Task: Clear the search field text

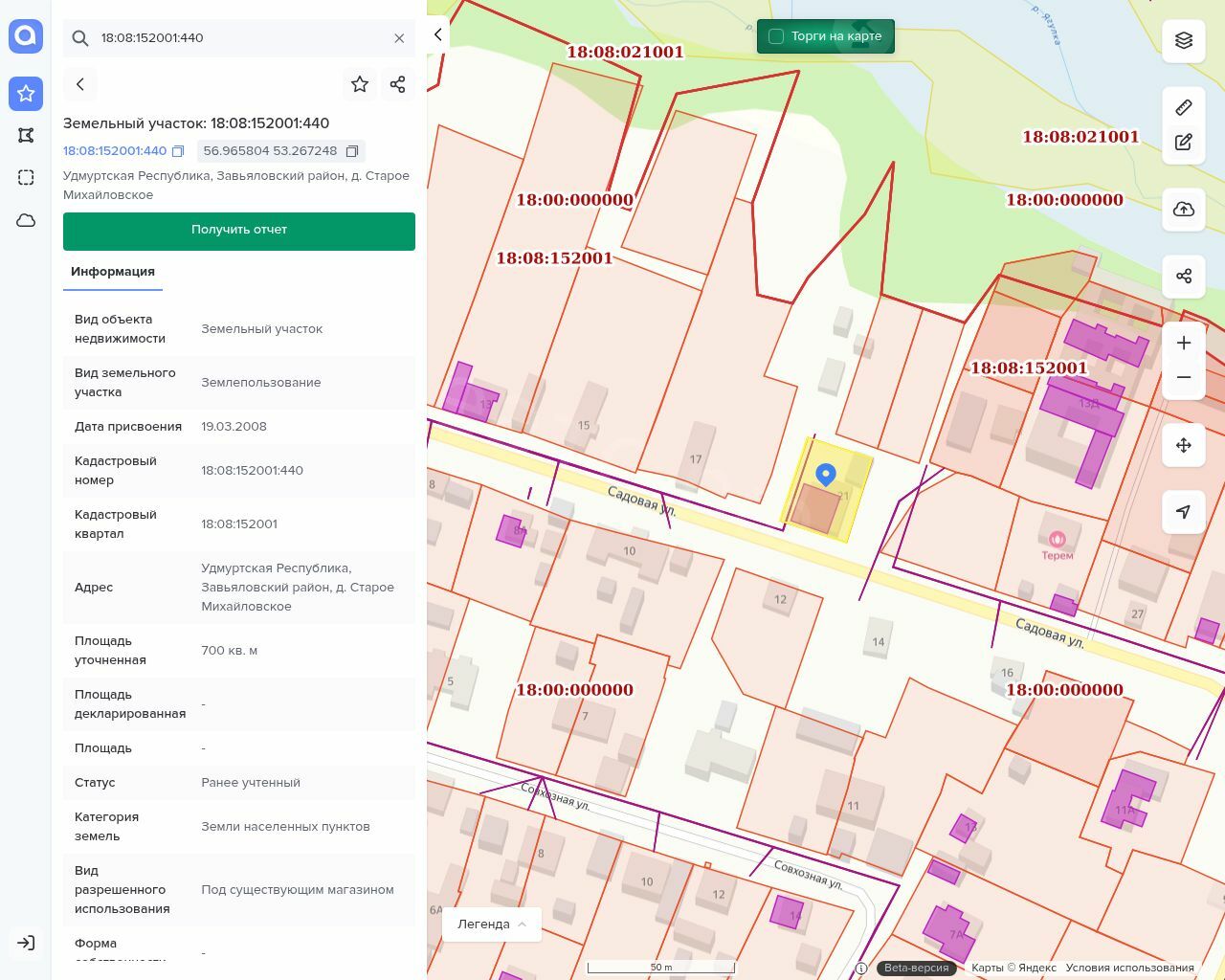Action: 399,38
